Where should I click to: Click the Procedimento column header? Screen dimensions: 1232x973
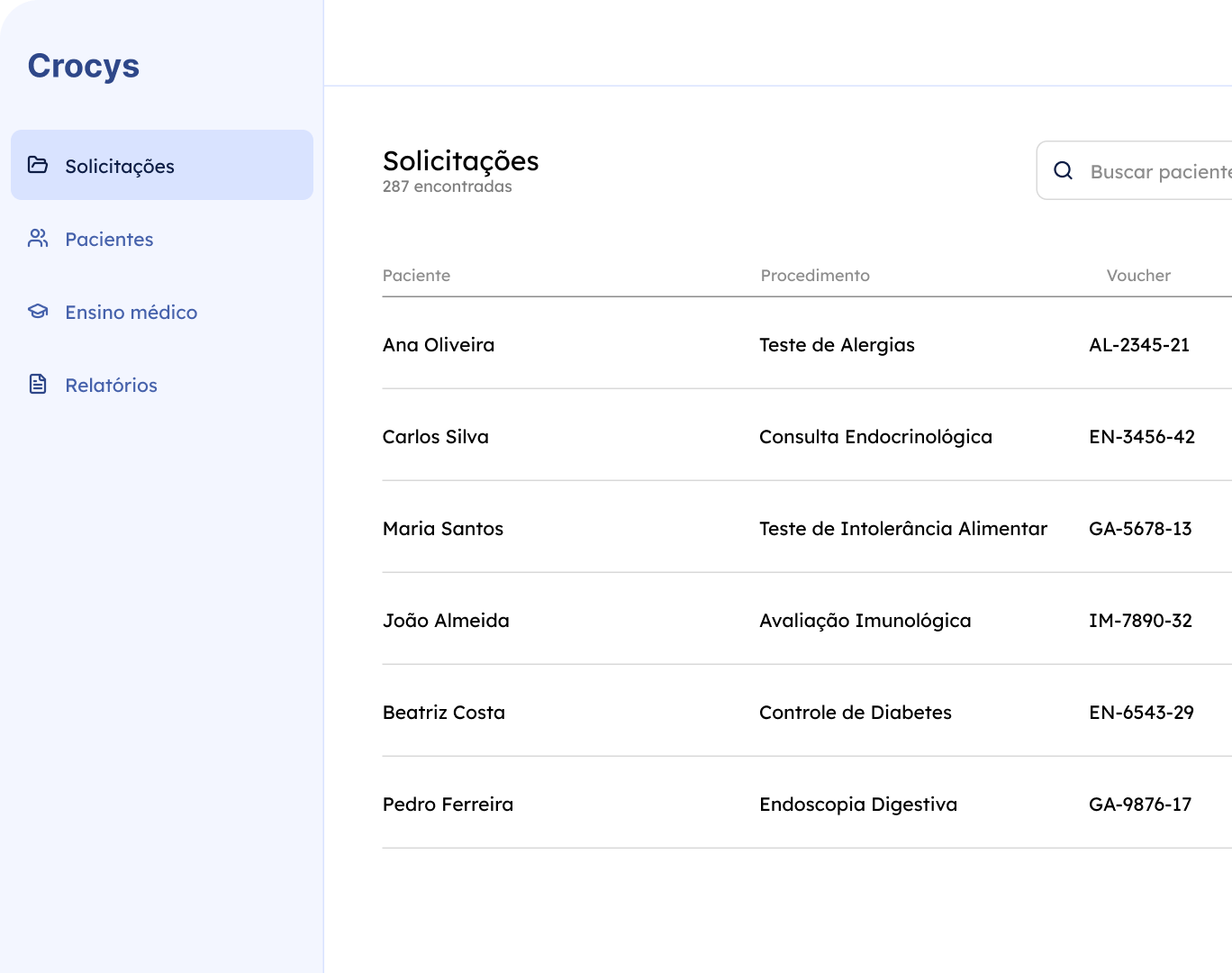point(815,276)
